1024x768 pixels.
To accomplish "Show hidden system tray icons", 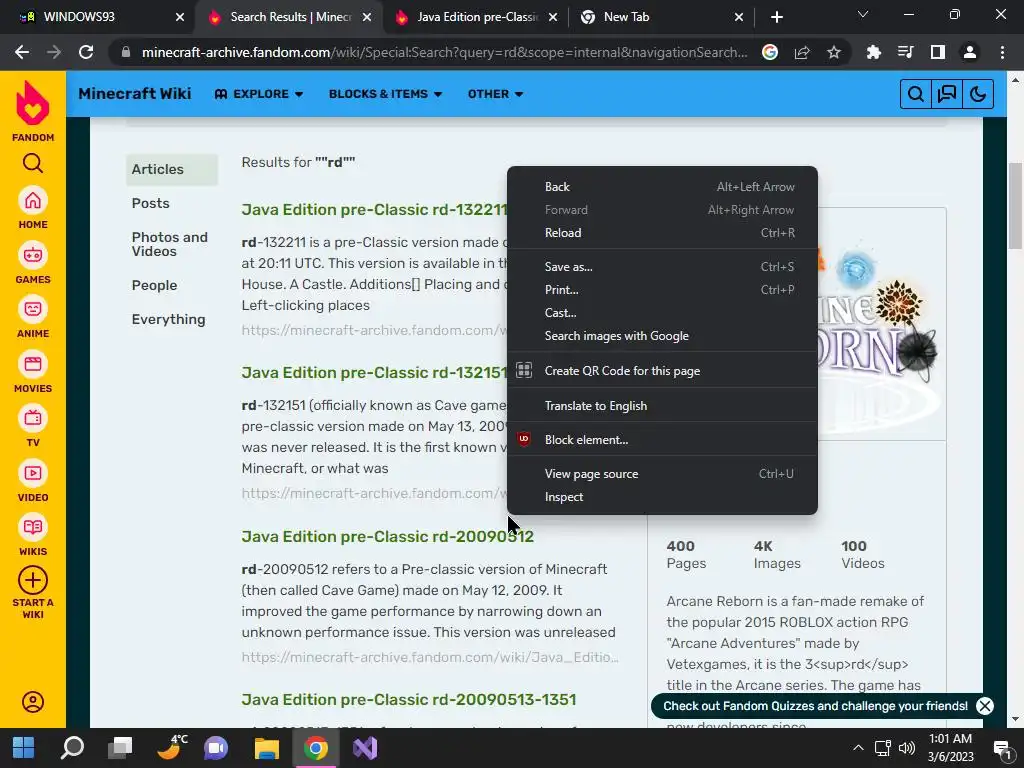I will (858, 748).
